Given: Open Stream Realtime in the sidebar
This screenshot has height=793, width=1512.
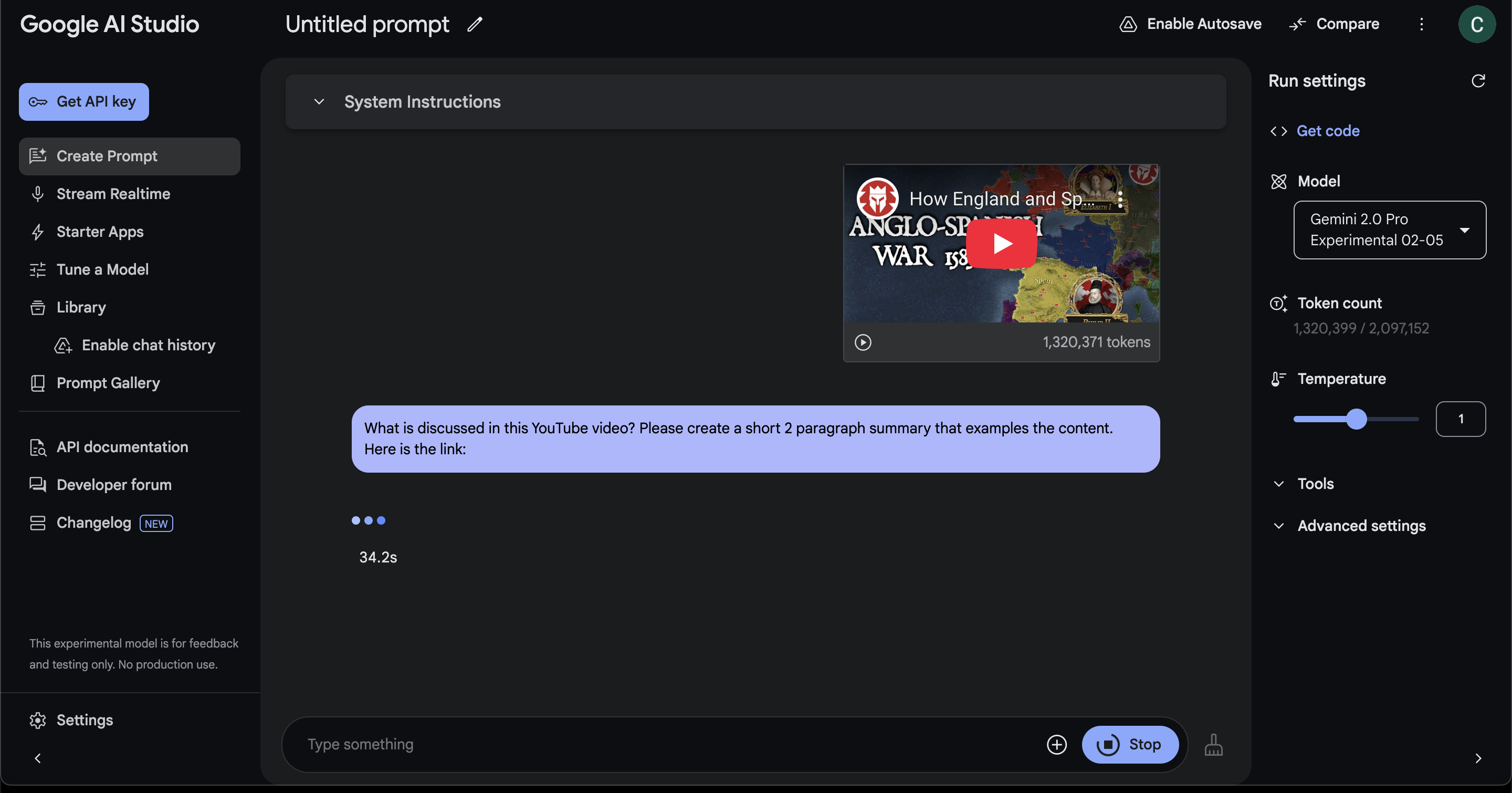Looking at the screenshot, I should tap(113, 194).
